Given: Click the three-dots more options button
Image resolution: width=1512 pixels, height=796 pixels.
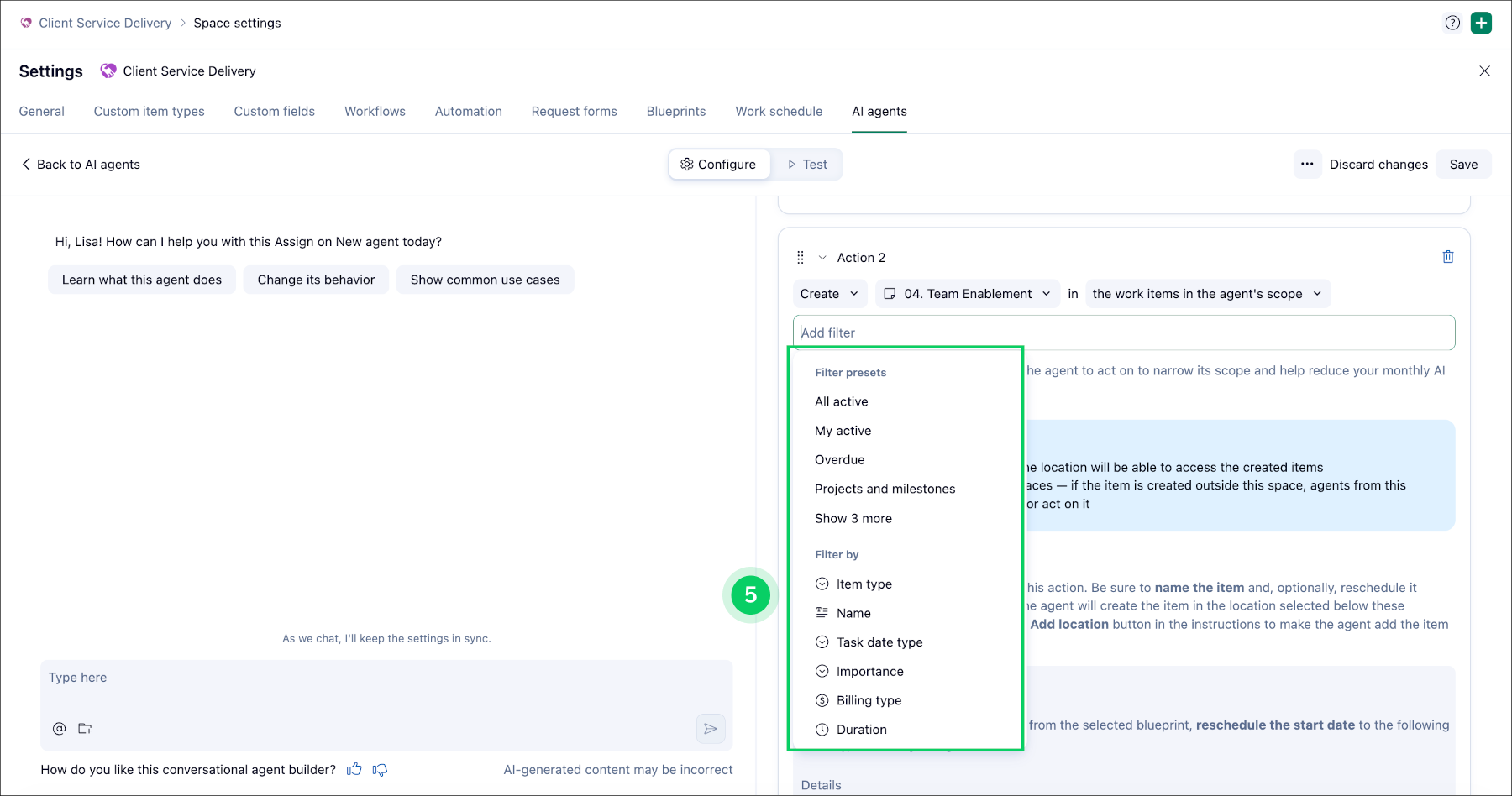Looking at the screenshot, I should 1307,165.
